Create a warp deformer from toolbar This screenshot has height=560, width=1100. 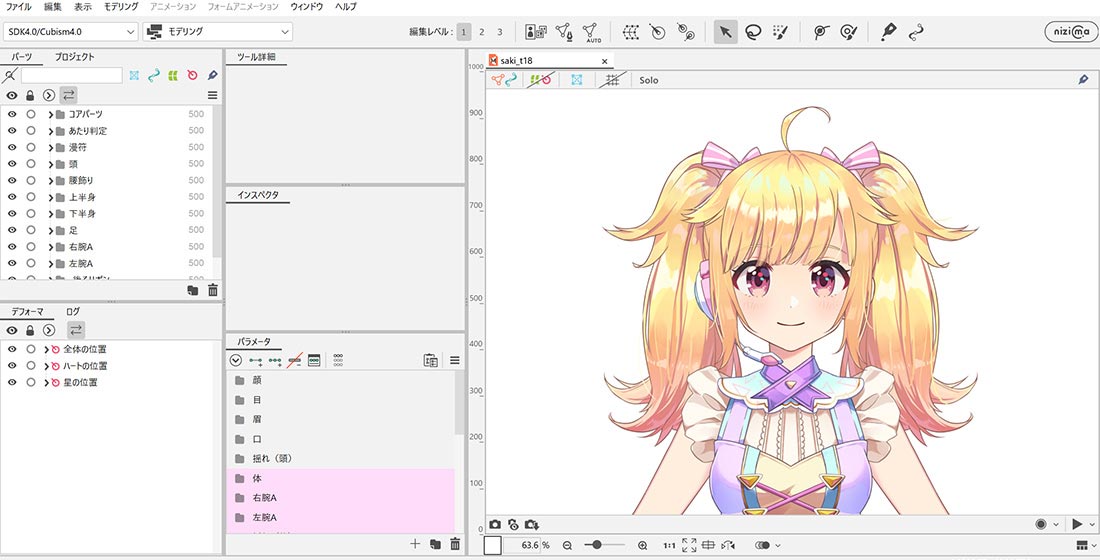point(631,32)
